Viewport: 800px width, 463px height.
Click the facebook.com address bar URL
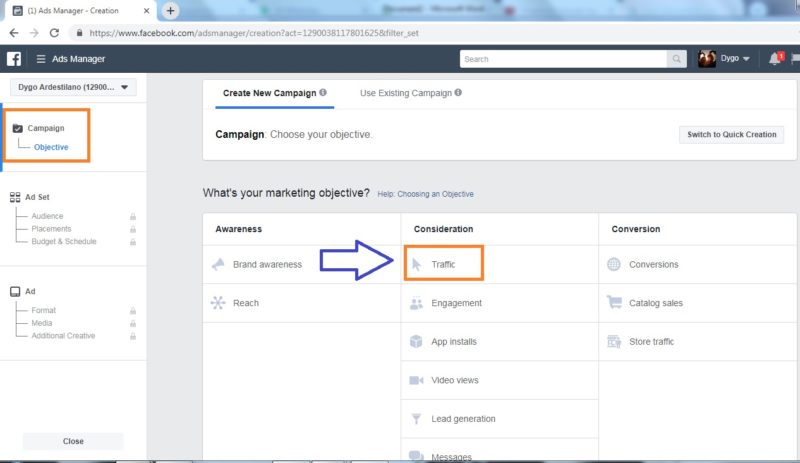point(254,33)
